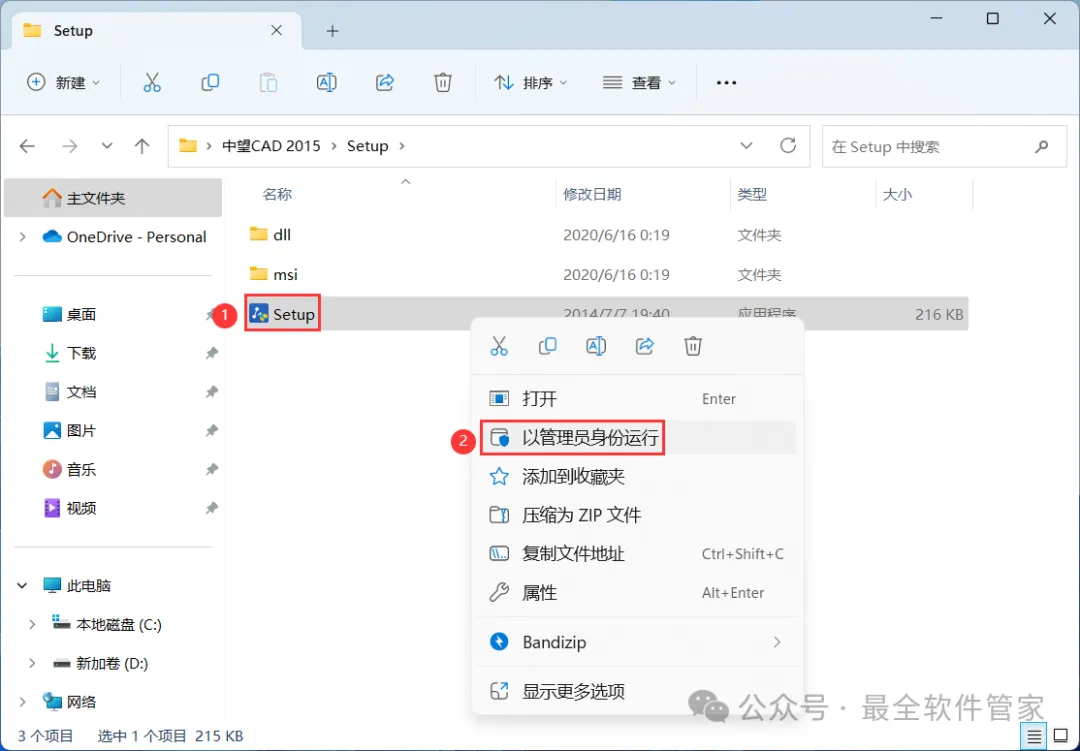Choose 复制文件地址 in the context menu

638,554
